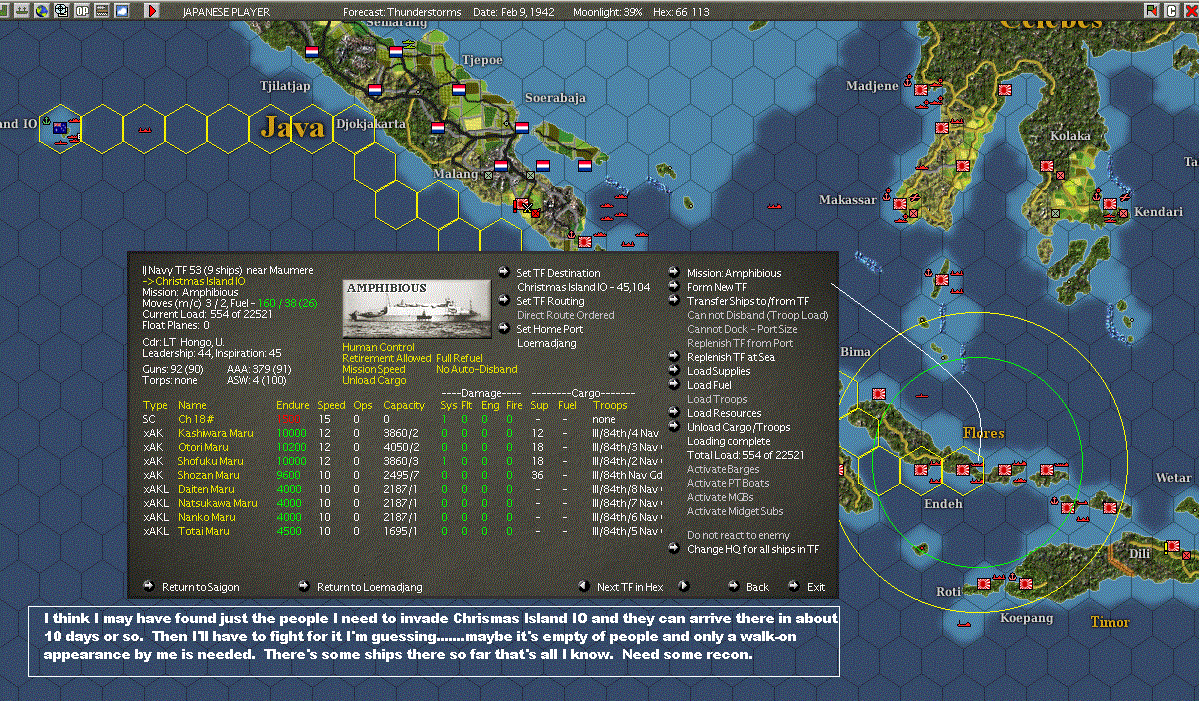Open ship Kashiwara Maru details
Screen dimensions: 1199x701
click(216, 433)
